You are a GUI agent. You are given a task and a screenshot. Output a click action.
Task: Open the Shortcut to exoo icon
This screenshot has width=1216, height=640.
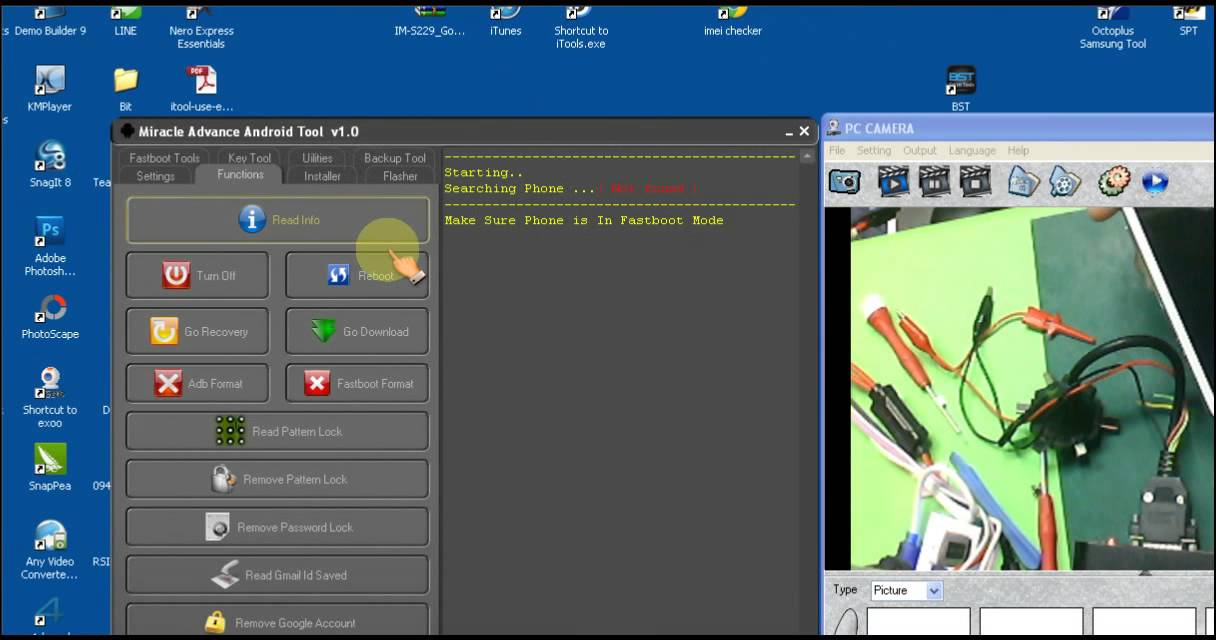[x=50, y=397]
